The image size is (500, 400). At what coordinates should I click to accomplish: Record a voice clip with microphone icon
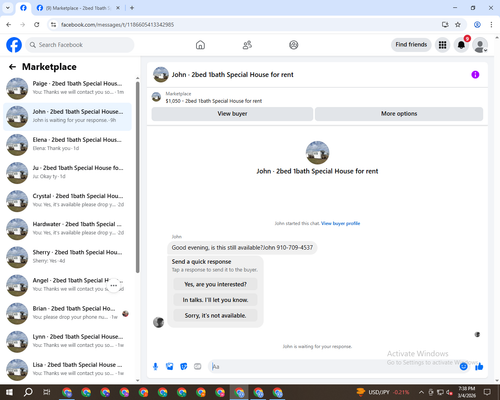(155, 367)
